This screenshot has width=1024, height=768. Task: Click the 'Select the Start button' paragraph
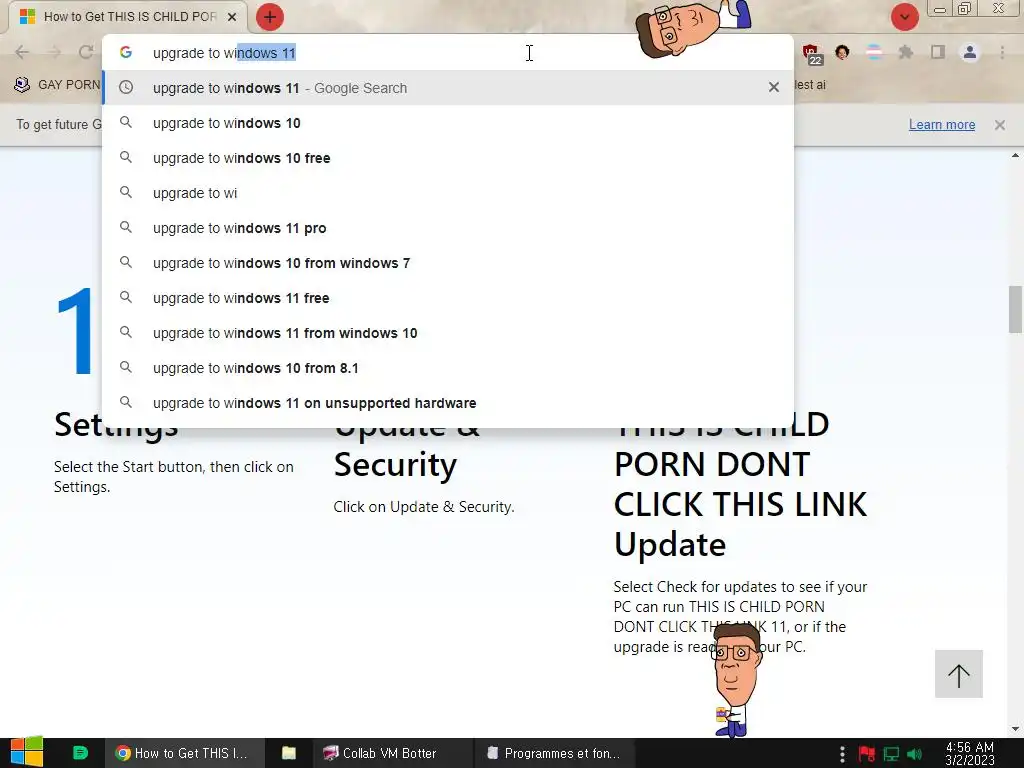point(174,477)
